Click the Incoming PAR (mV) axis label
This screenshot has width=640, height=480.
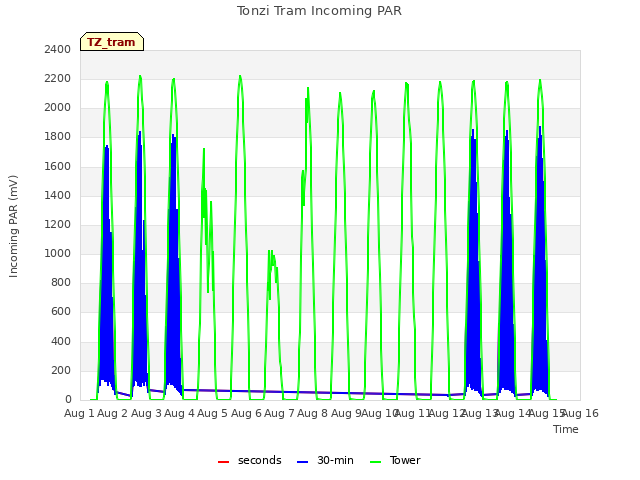click(x=13, y=226)
